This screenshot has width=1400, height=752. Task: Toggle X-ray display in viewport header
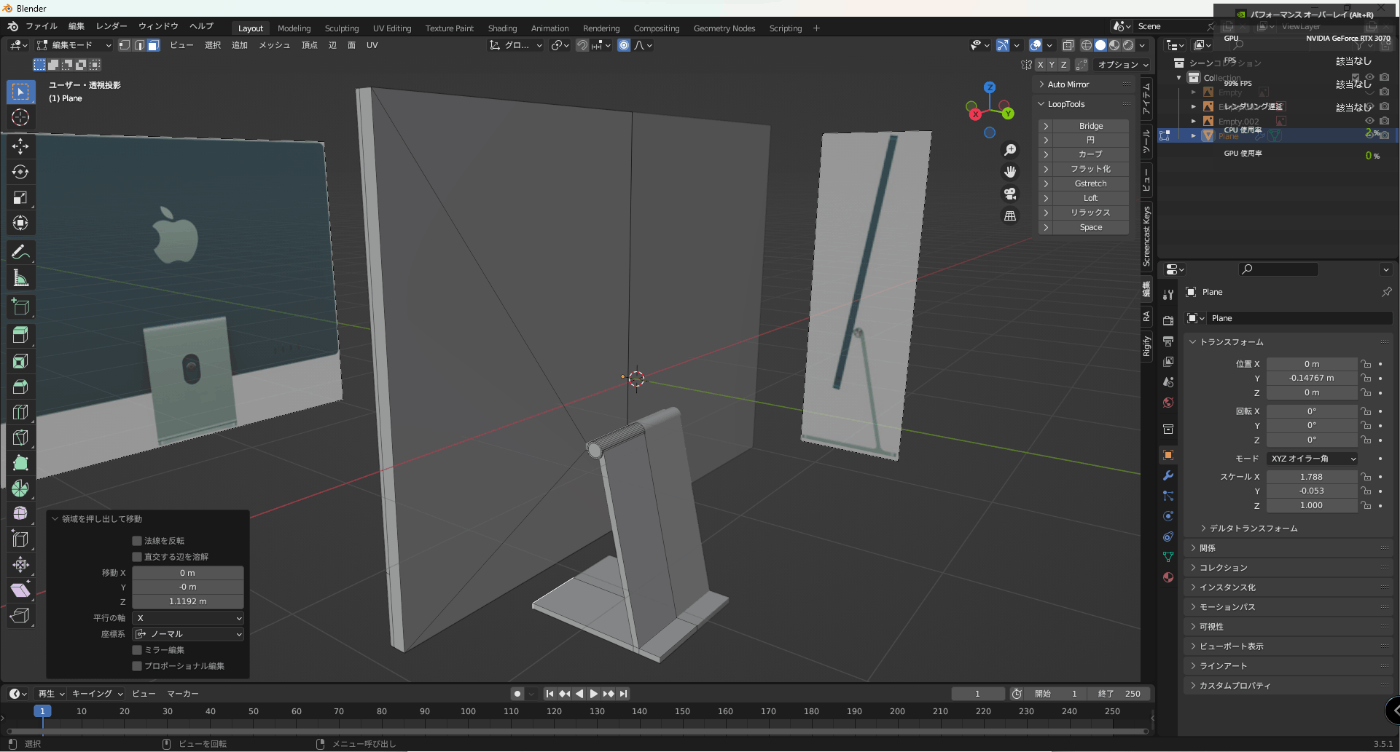(1068, 45)
